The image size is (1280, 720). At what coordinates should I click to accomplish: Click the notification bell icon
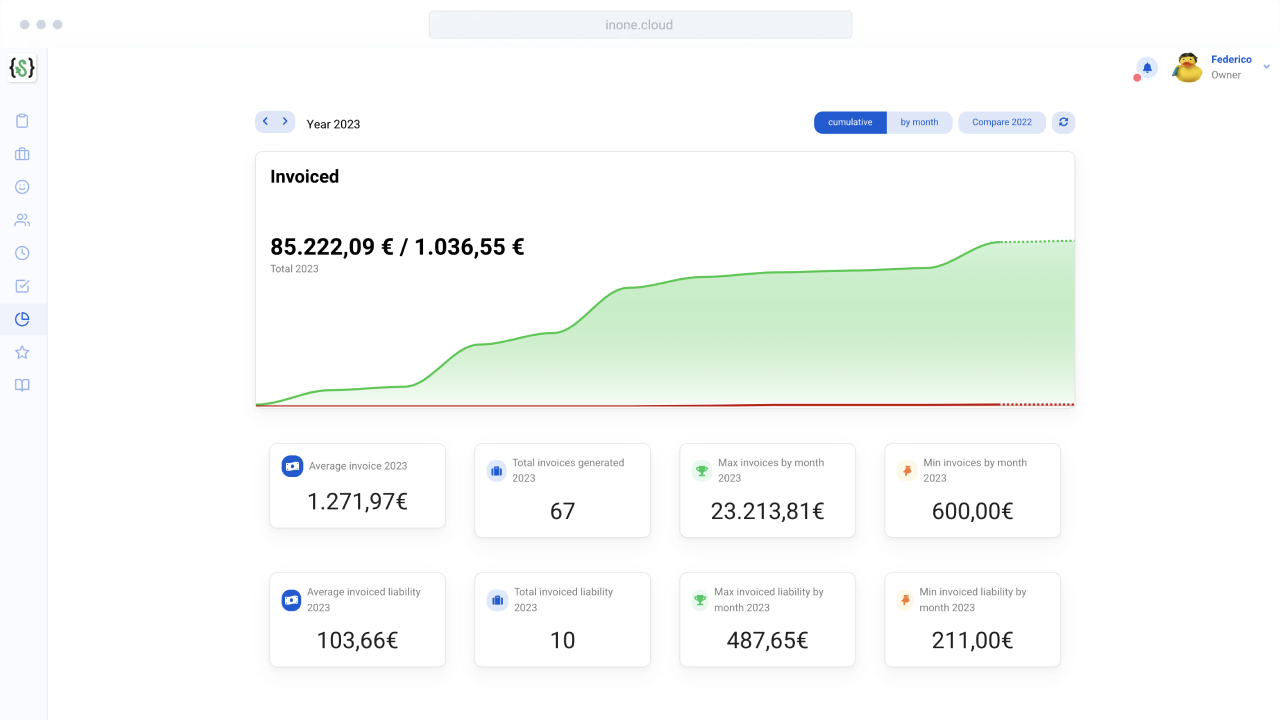point(1147,68)
